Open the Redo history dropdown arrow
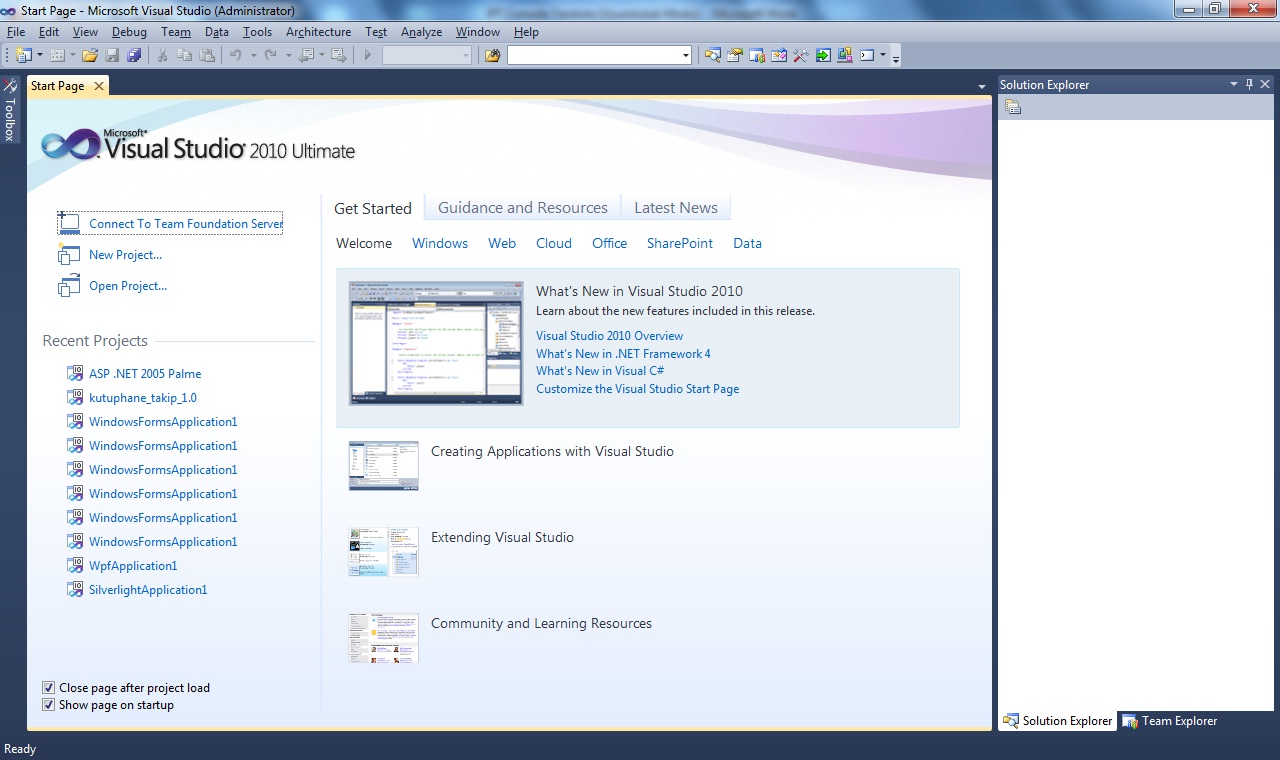Image resolution: width=1280 pixels, height=760 pixels. click(288, 56)
